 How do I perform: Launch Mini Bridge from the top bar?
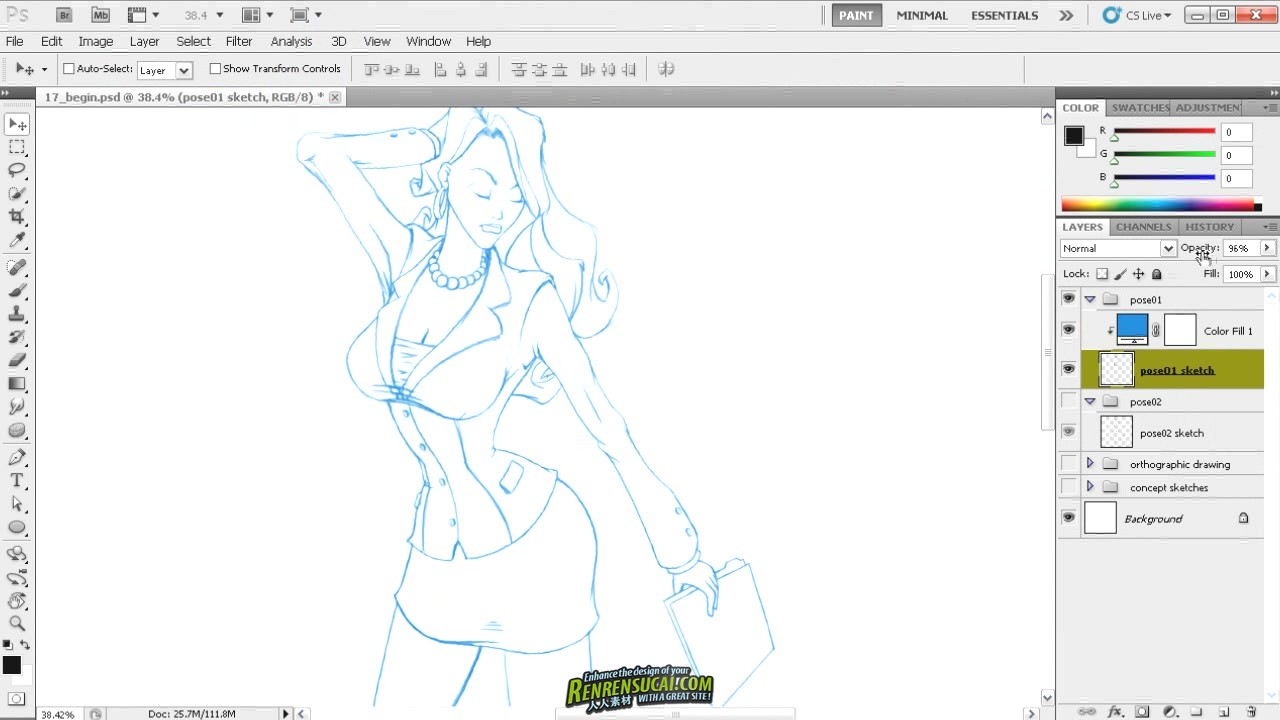point(100,15)
